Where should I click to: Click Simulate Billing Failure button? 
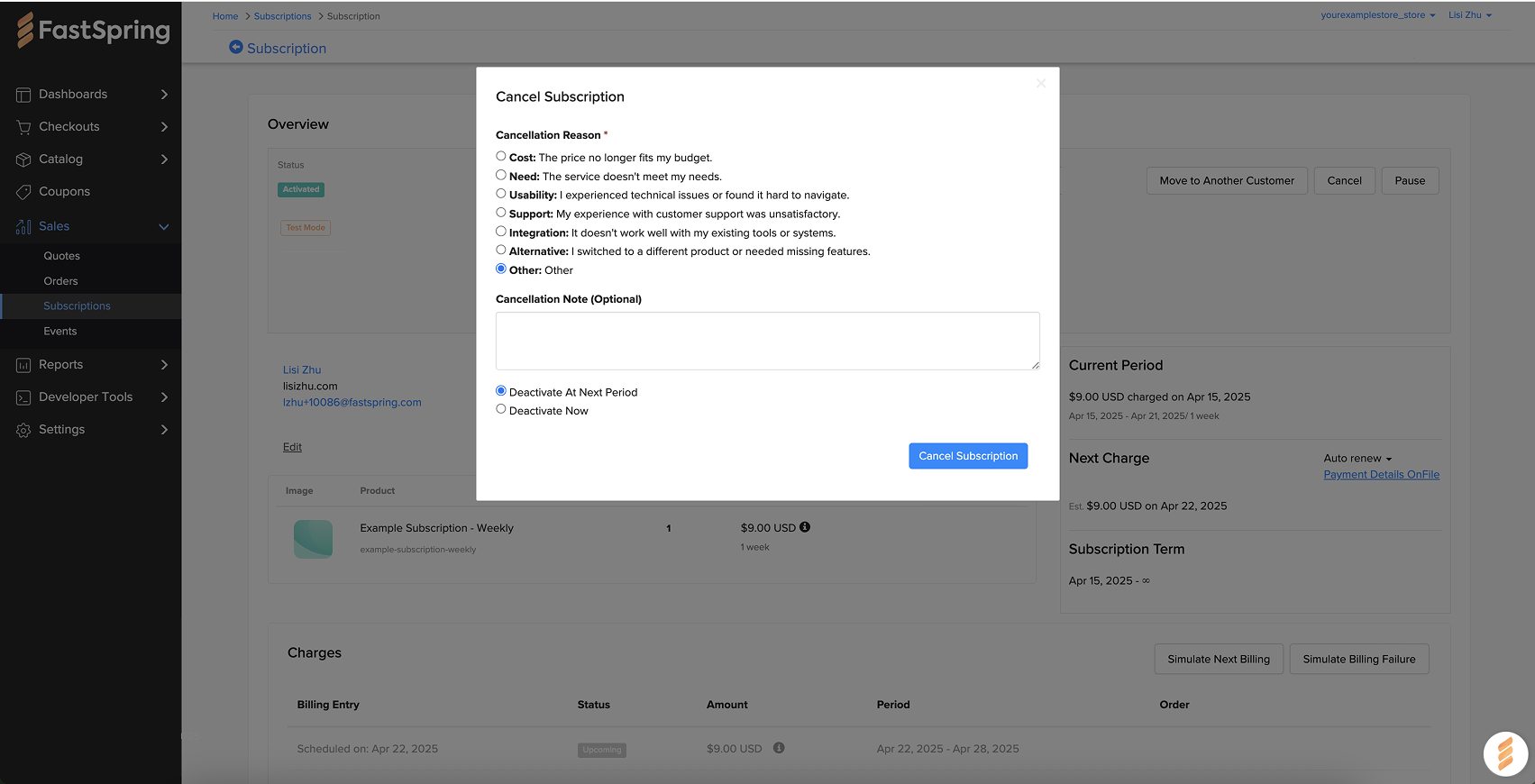point(1359,660)
